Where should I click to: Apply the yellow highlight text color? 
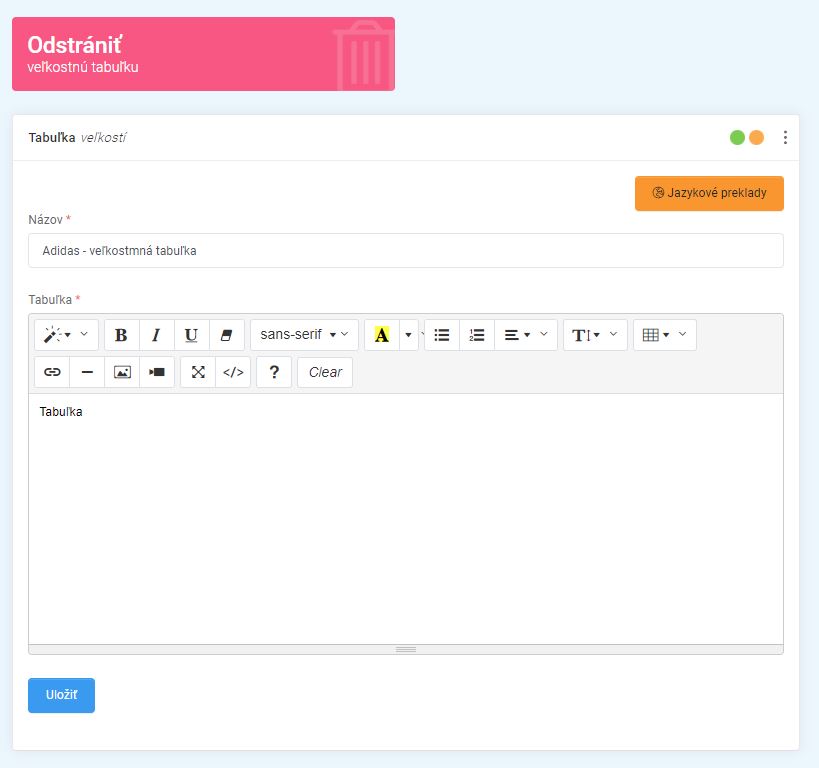pos(381,335)
